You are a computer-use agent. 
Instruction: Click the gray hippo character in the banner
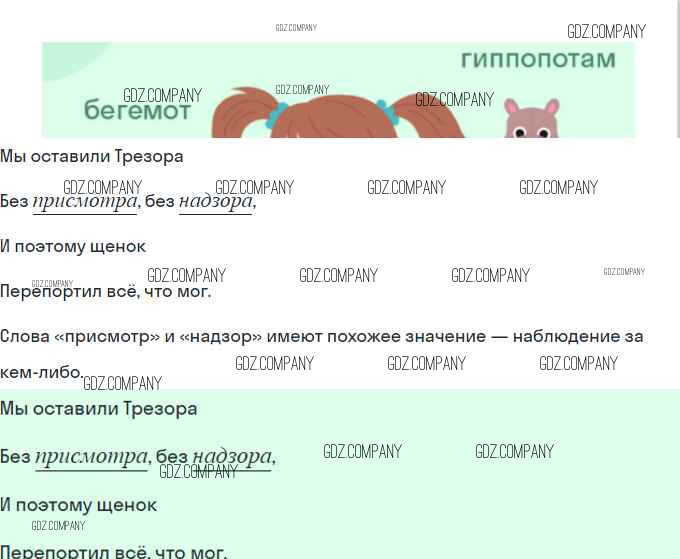(530, 120)
